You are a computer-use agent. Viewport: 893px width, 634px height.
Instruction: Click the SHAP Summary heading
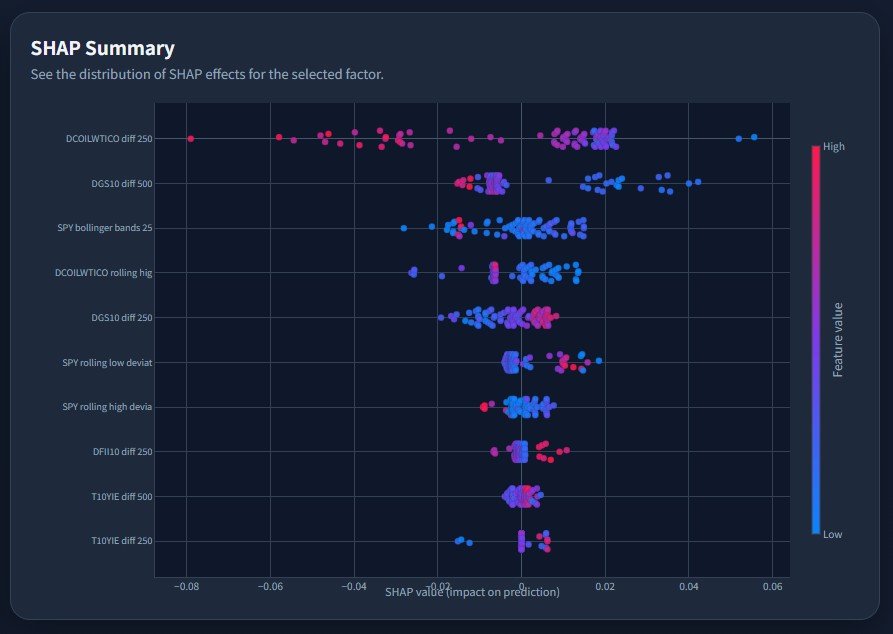pyautogui.click(x=103, y=48)
